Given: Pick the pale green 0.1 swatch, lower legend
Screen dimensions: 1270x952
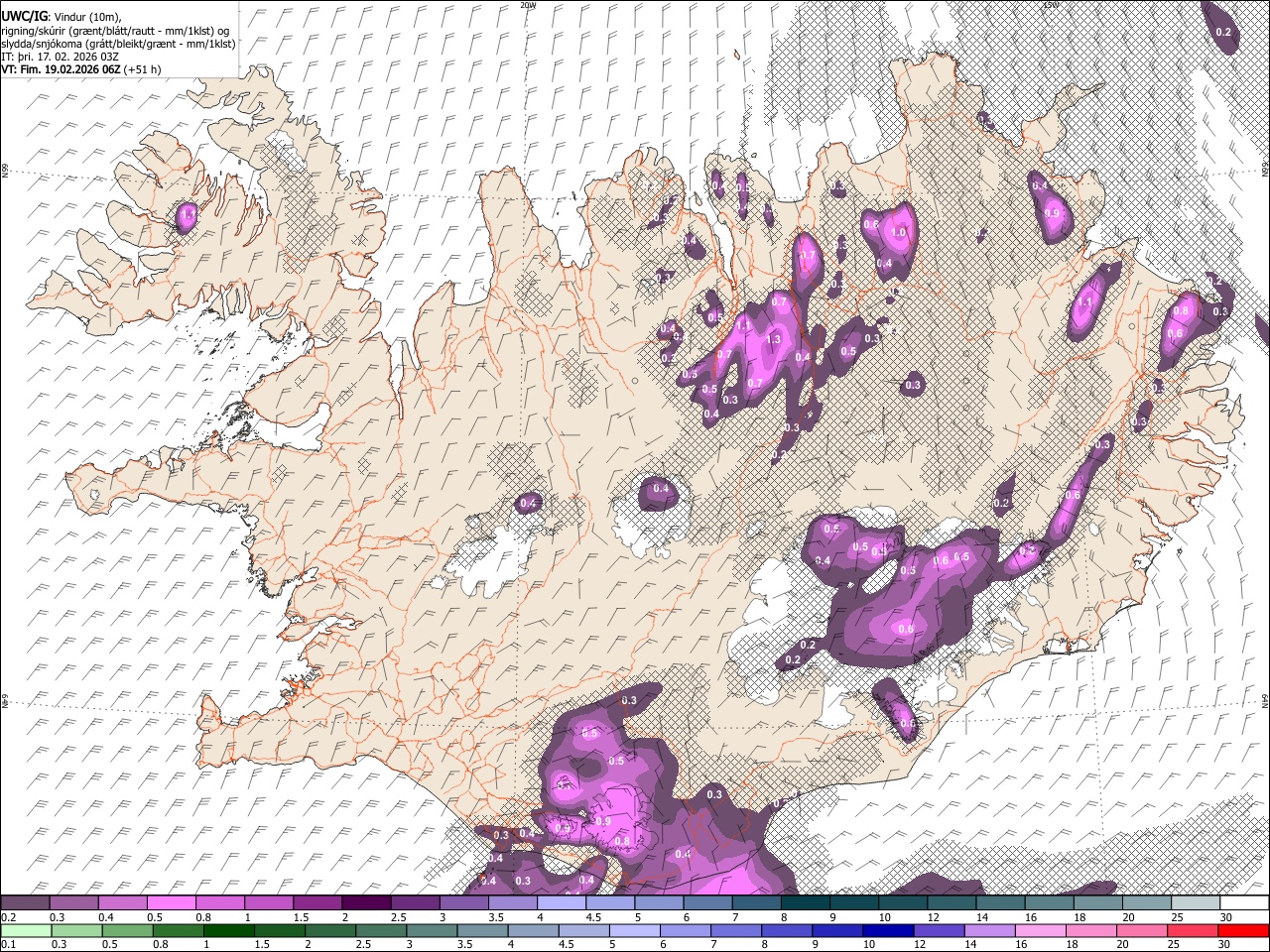Looking at the screenshot, I should tap(27, 930).
